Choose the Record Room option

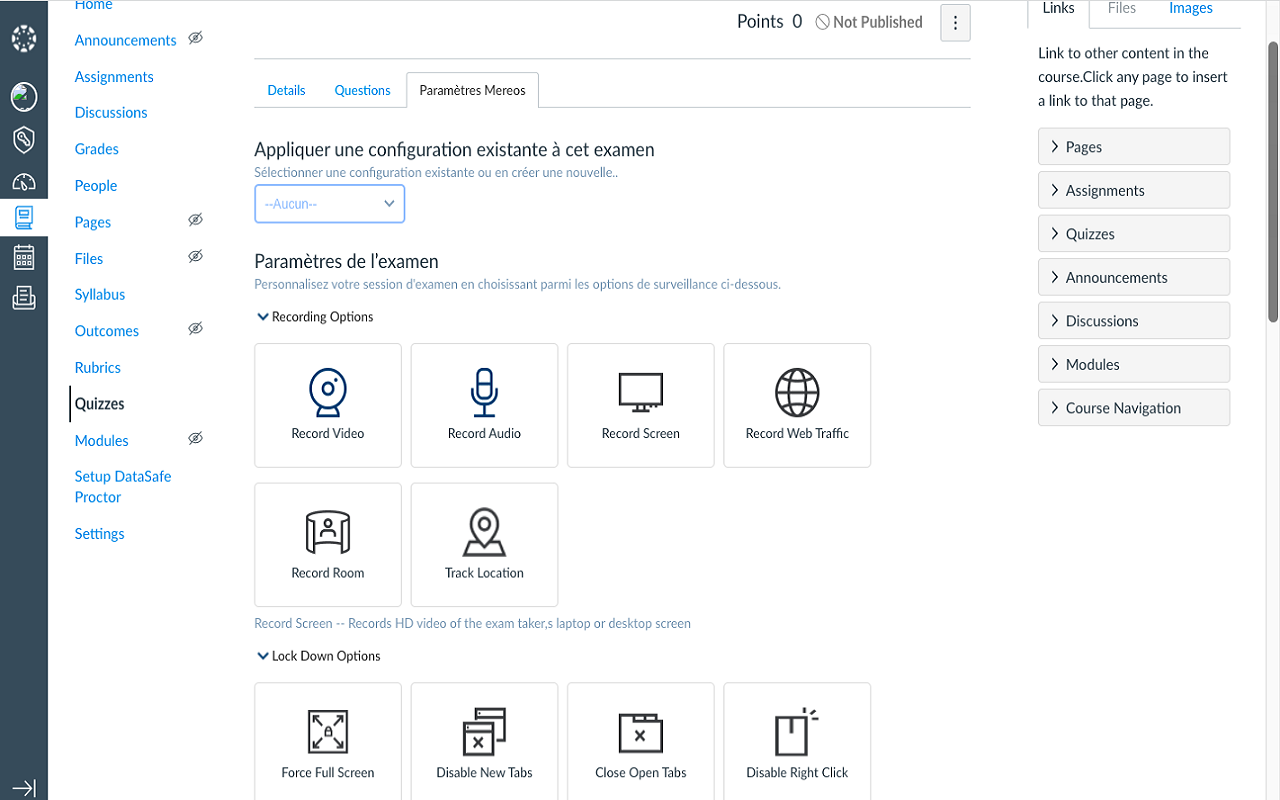pos(328,545)
